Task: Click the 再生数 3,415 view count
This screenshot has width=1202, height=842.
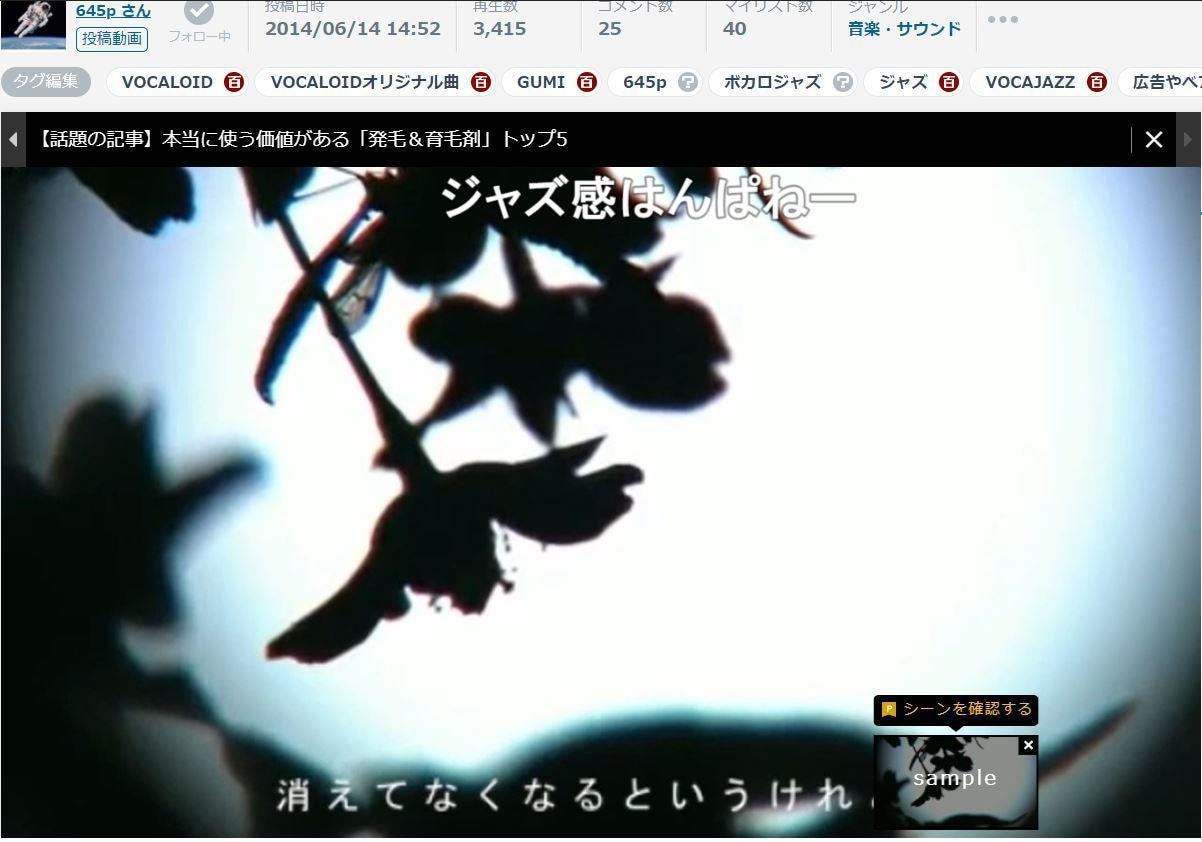Action: 499,29
